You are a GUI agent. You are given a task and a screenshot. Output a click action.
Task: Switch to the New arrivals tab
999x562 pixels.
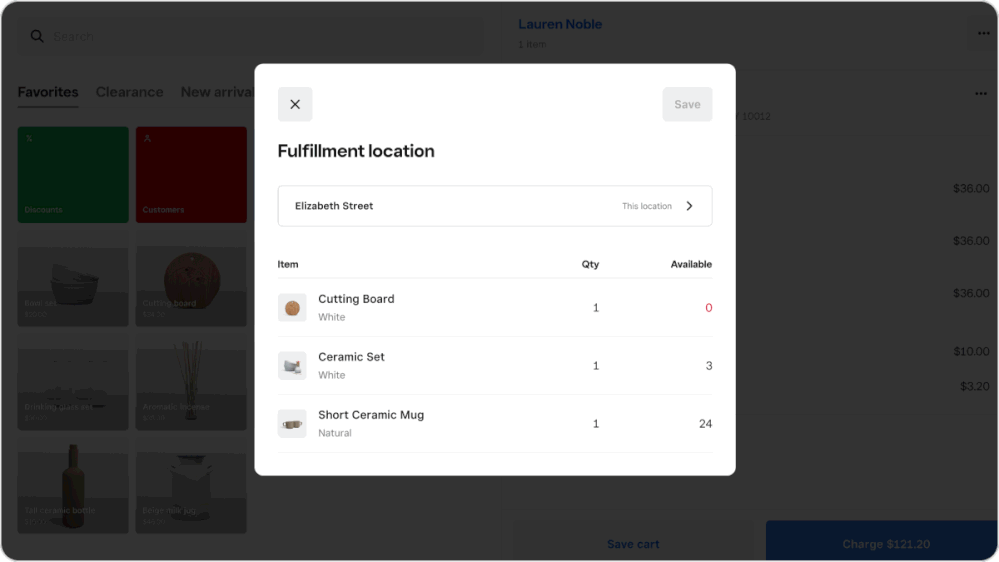[217, 92]
